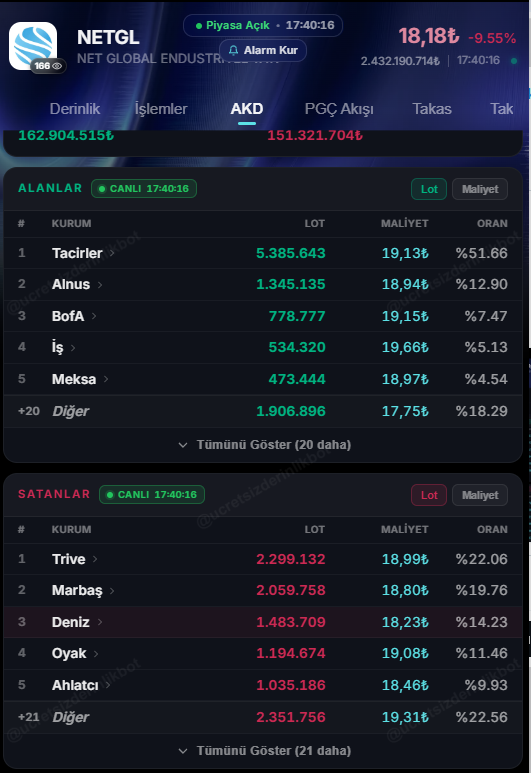Screen dimensions: 531x773
Task: Click buyers Diğer row lot 1.906.896
Action: [290, 411]
